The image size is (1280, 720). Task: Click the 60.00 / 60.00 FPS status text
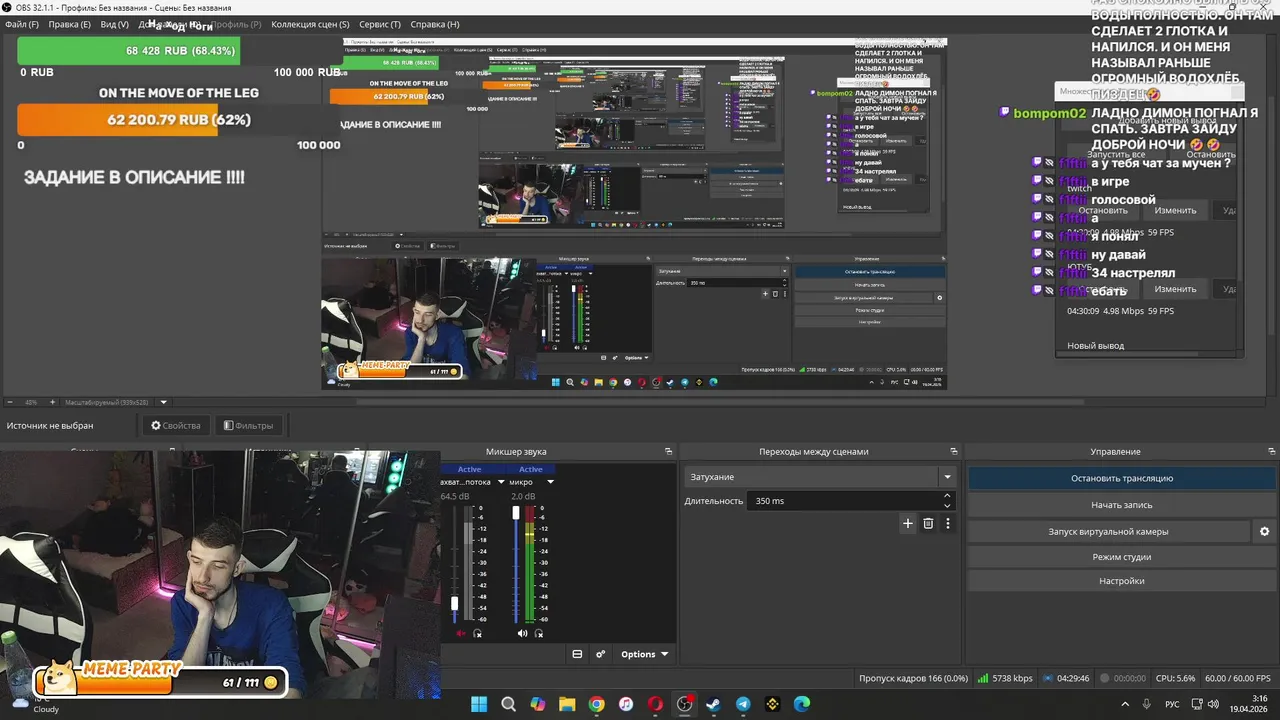coord(1240,678)
